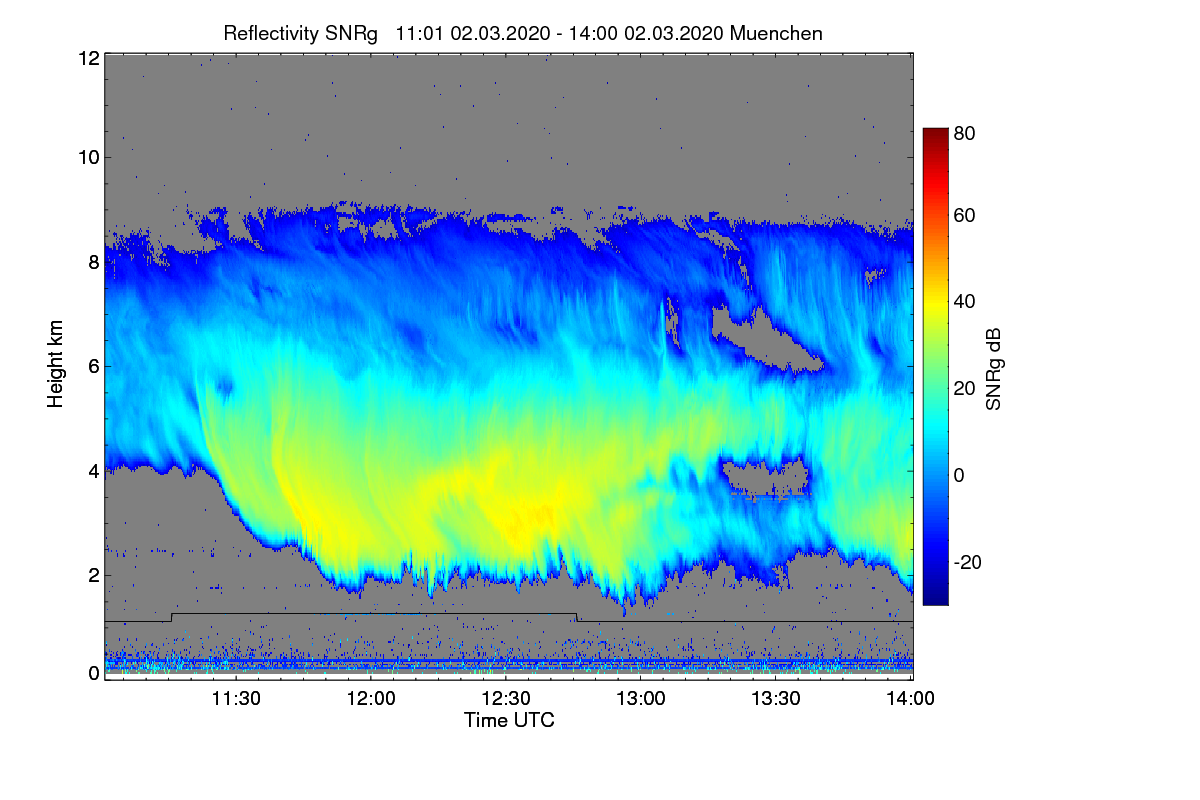Click the x-axis tick label 12:00
This screenshot has height=800, width=1200.
tap(372, 698)
